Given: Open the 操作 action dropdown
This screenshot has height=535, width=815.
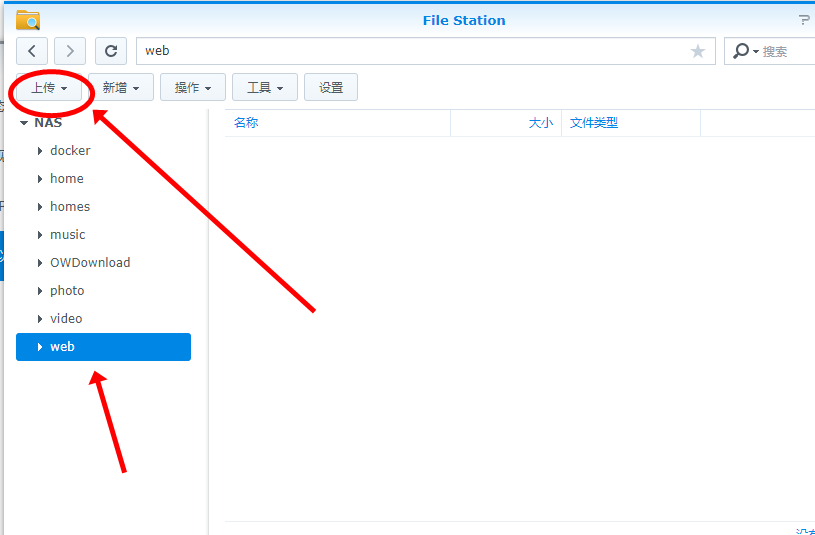Looking at the screenshot, I should click(x=193, y=88).
